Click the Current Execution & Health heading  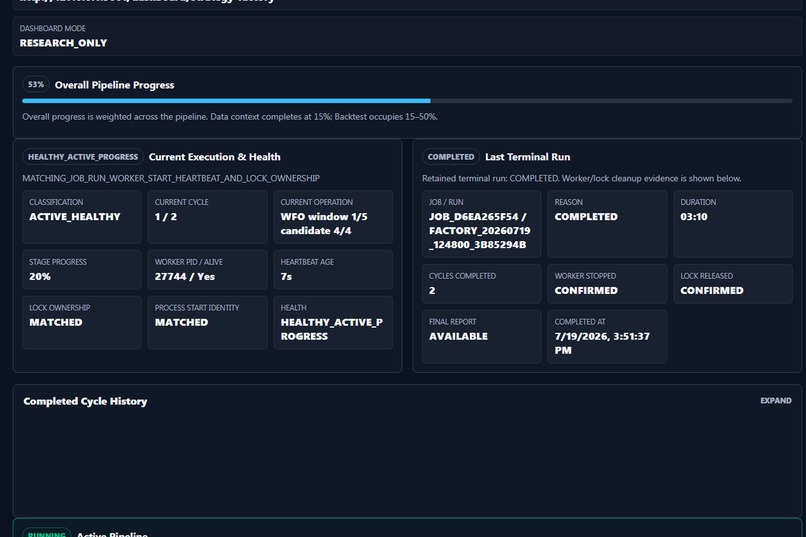[x=214, y=157]
